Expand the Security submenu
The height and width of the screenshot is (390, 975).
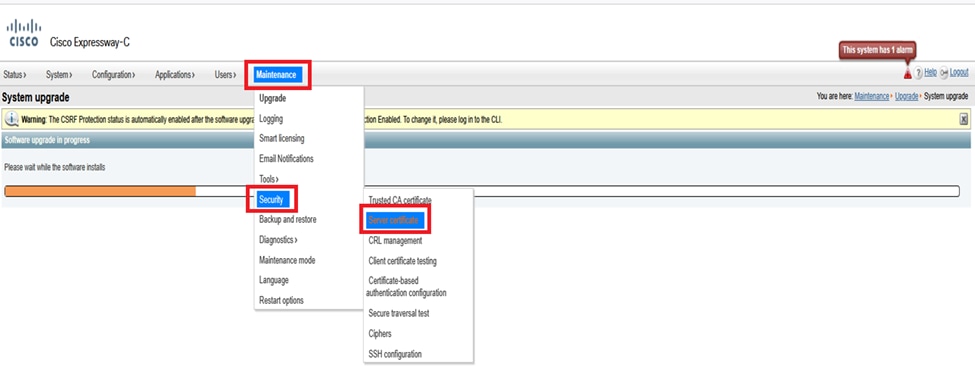coord(272,199)
